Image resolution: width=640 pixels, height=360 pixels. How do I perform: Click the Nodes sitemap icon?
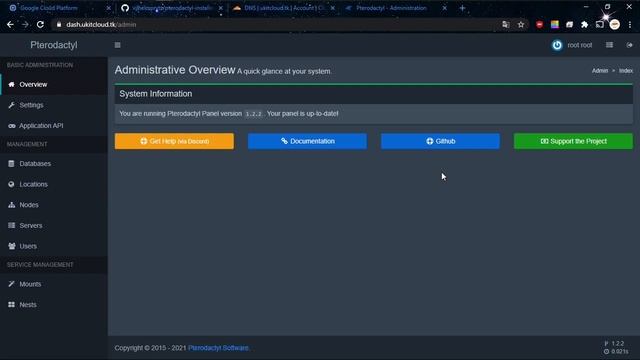11,205
